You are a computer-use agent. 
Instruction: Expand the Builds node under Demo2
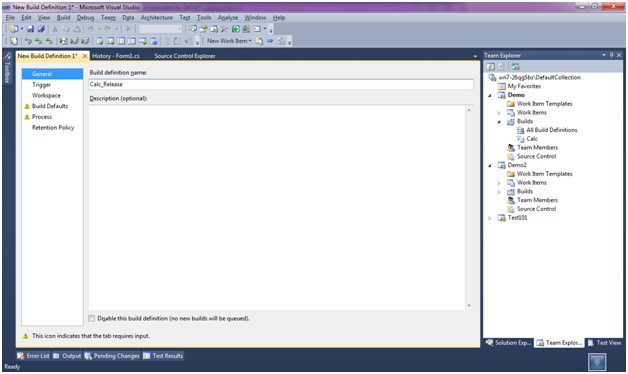coord(499,192)
